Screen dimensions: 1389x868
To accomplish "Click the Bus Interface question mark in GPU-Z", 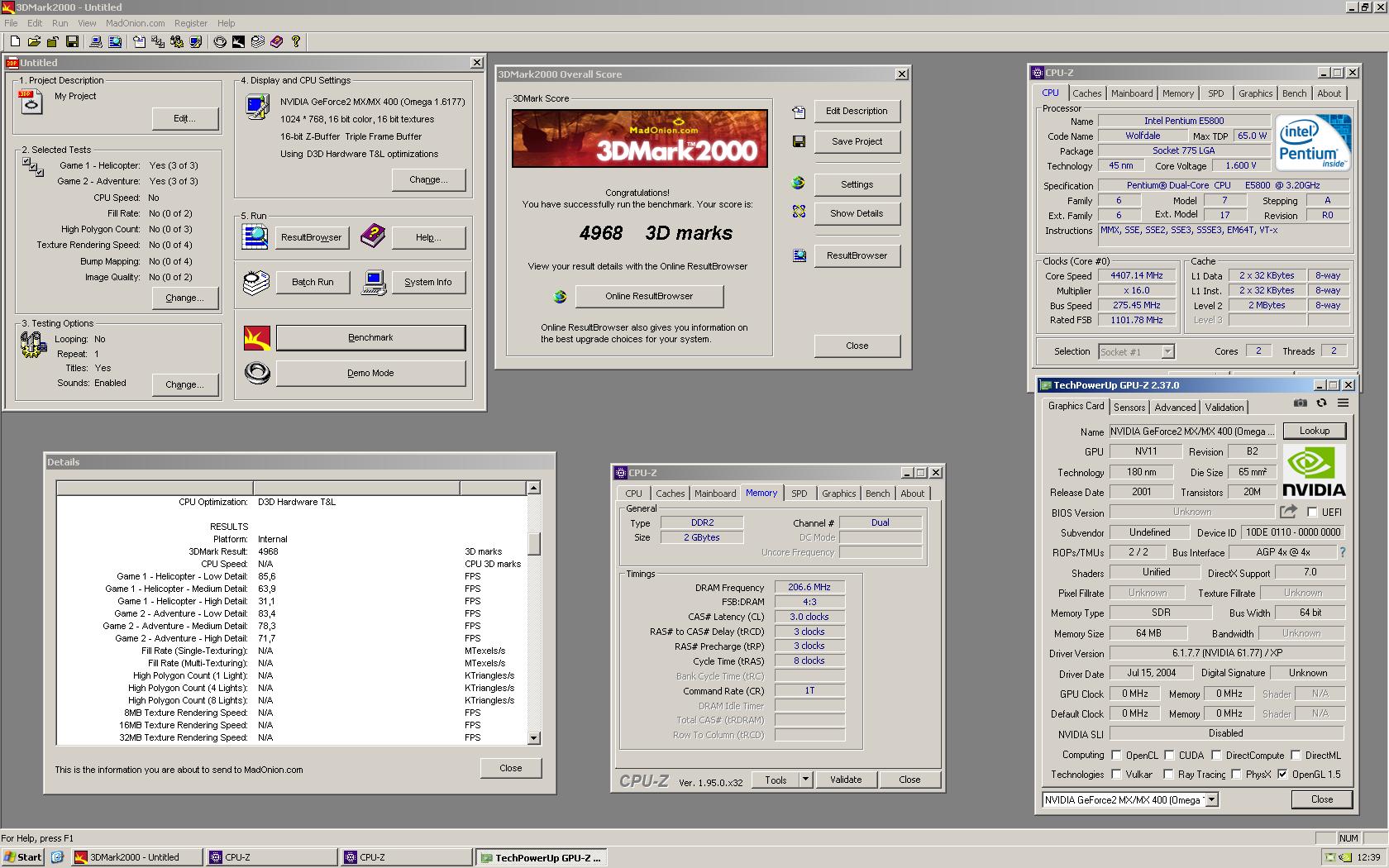I will click(1342, 552).
